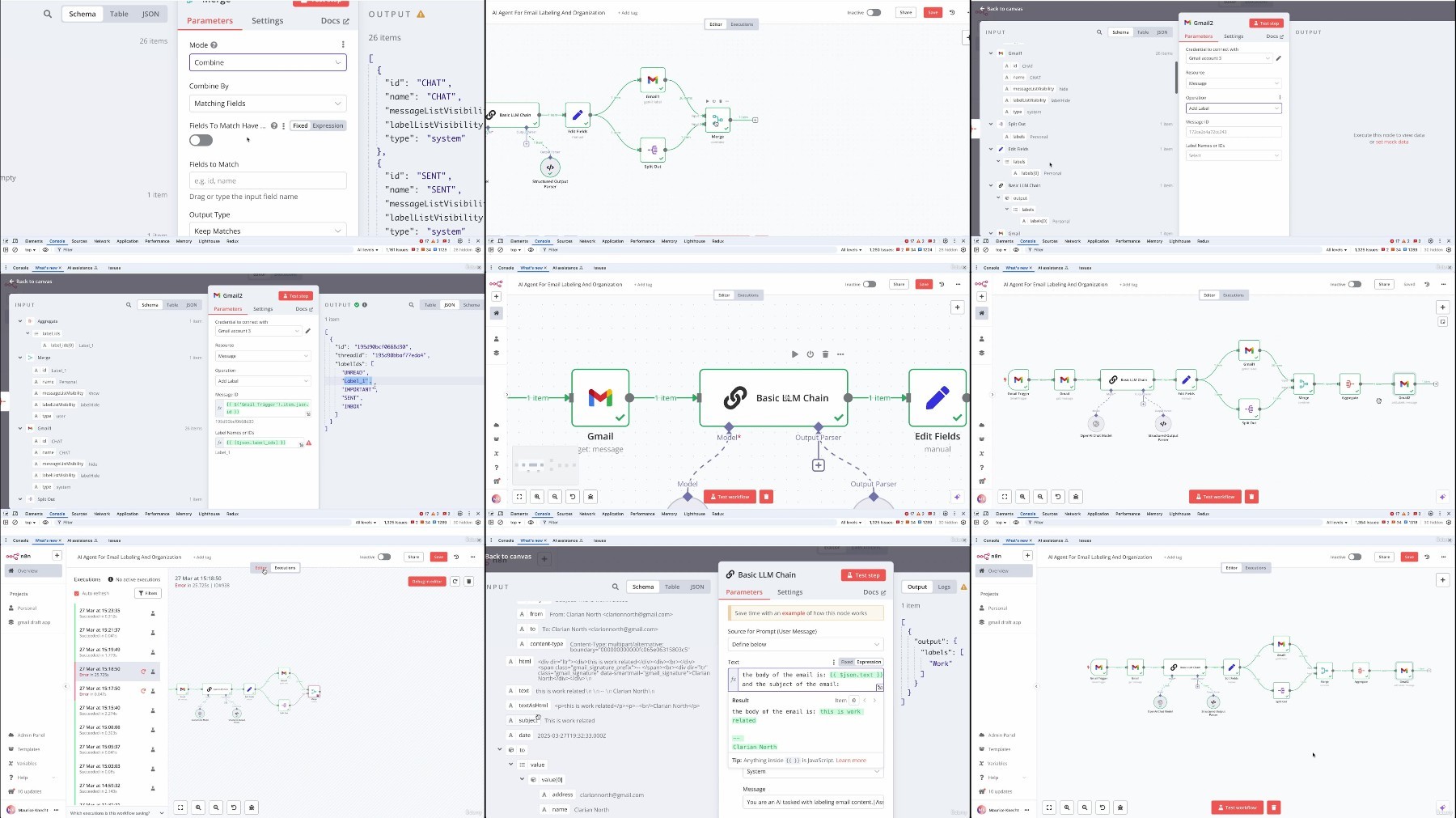Delete the execution using the trash beside Debug in editor

tap(468, 581)
